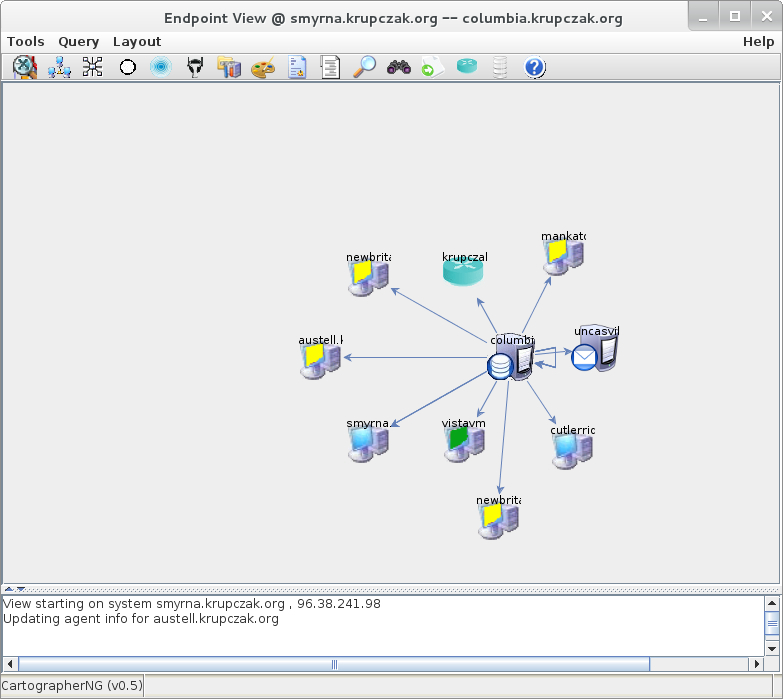Open the Query menu
Viewport: 783px width, 699px height.
78,41
